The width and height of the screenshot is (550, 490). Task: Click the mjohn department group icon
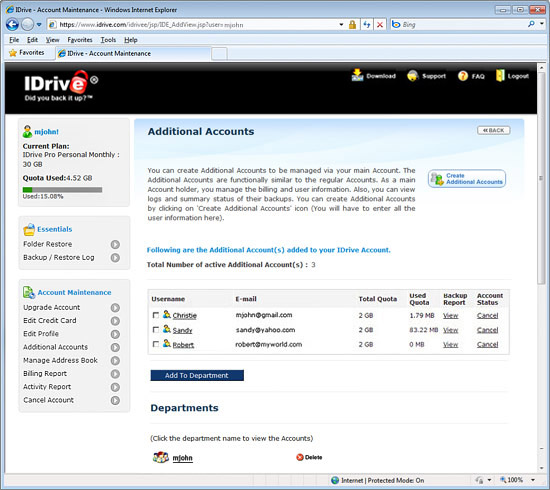pyautogui.click(x=161, y=457)
